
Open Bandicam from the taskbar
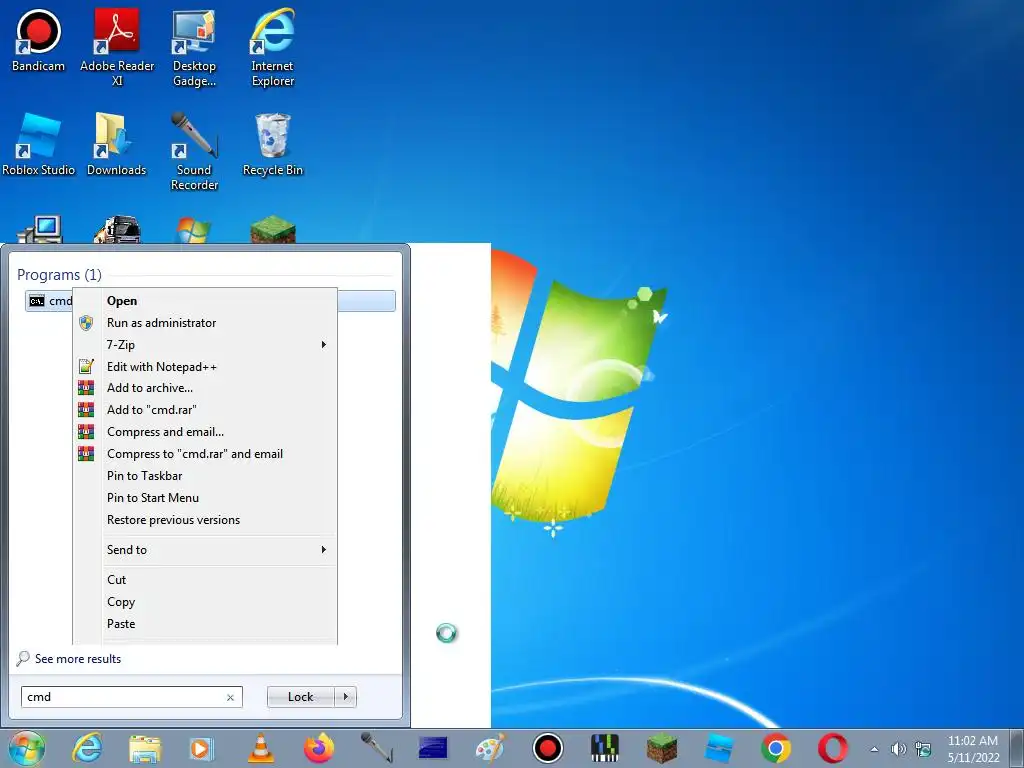[x=547, y=748]
